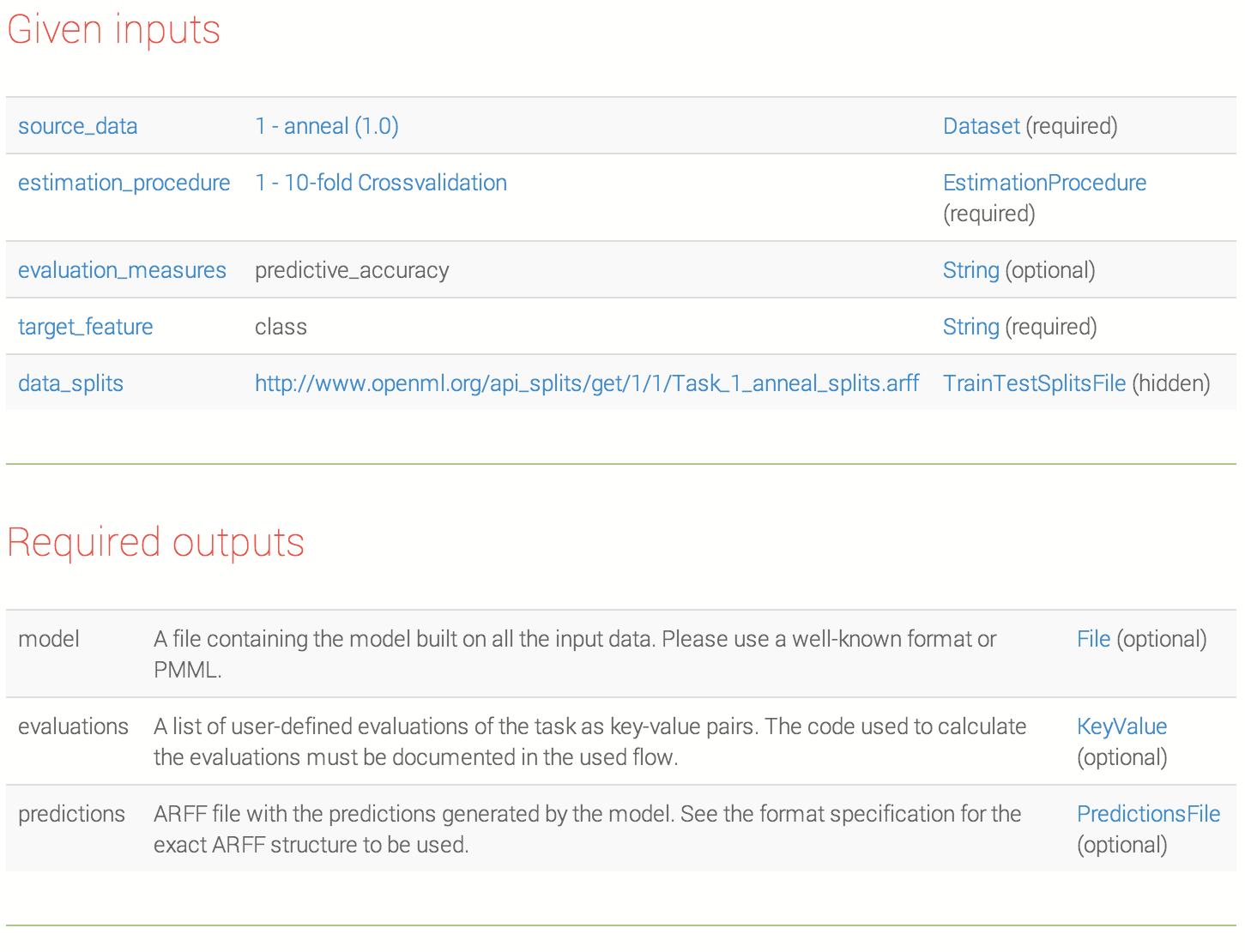Click the File type link for model

pos(1093,639)
